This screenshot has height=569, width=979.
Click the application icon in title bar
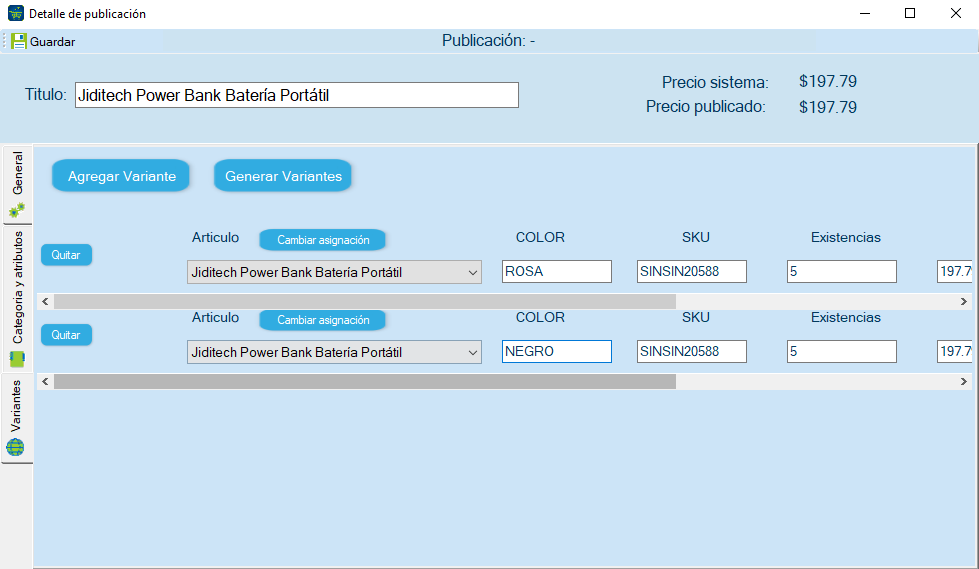coord(16,13)
